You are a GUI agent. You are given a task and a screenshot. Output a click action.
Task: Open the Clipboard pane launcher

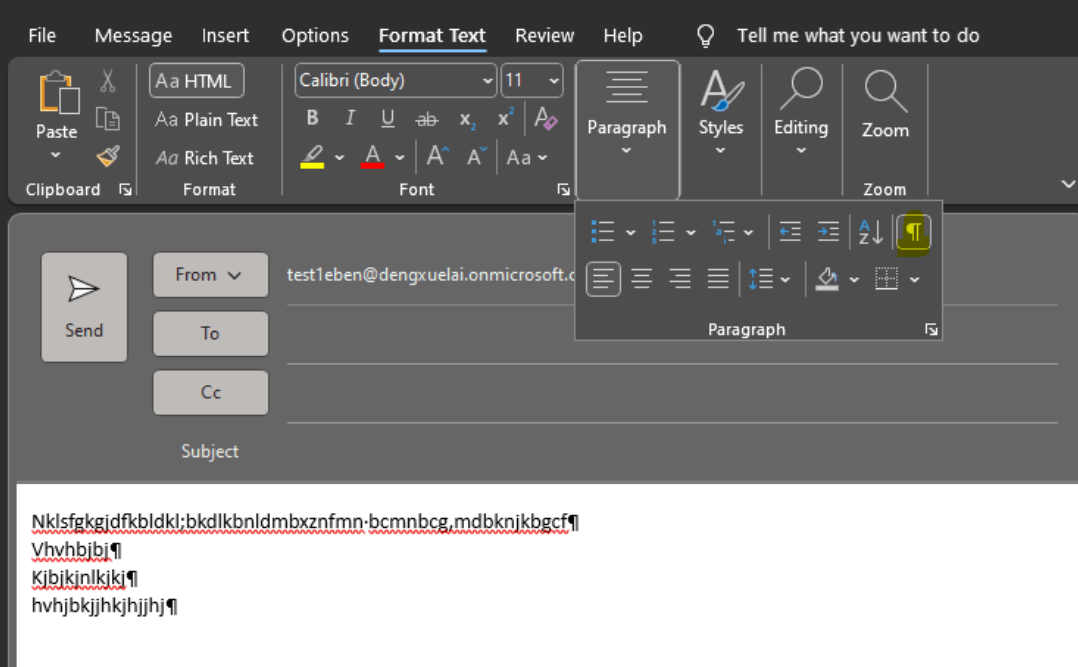[x=125, y=189]
